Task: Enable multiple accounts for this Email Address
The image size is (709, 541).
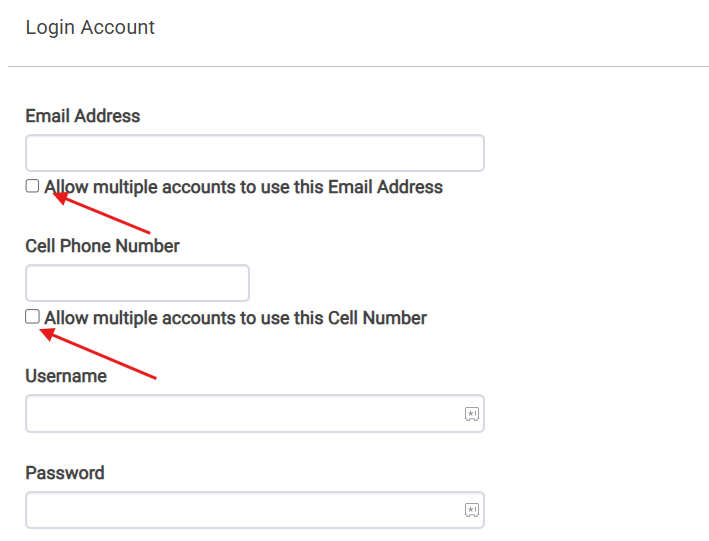Action: tap(32, 186)
